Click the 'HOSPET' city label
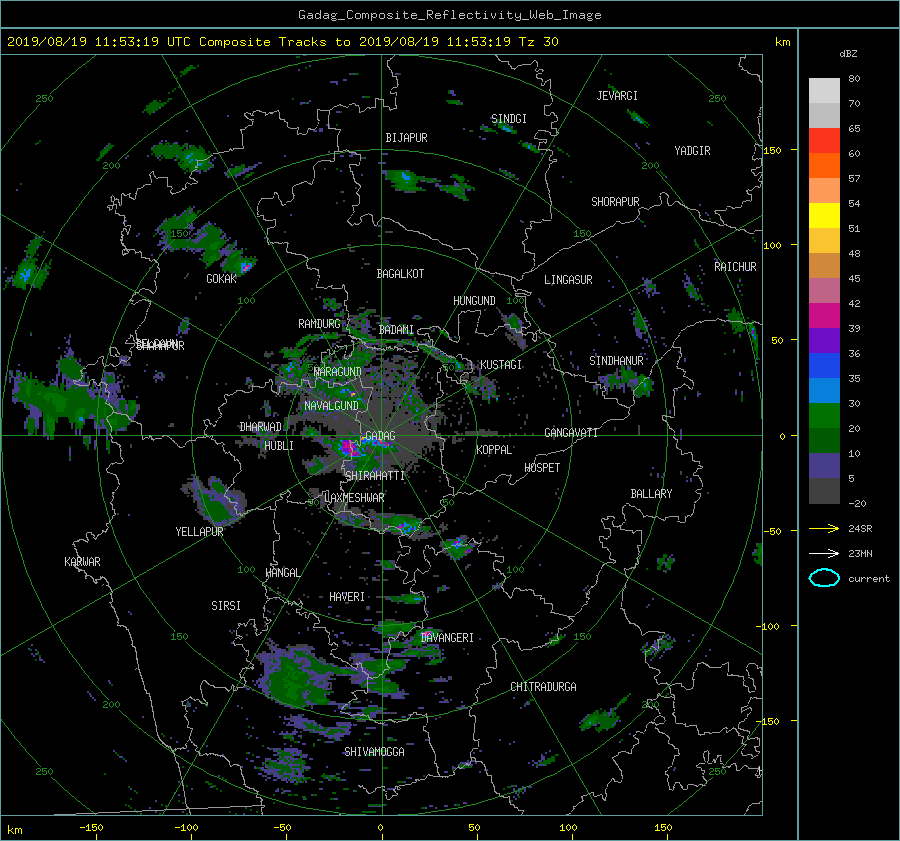Screen dimensions: 900x841 542,468
